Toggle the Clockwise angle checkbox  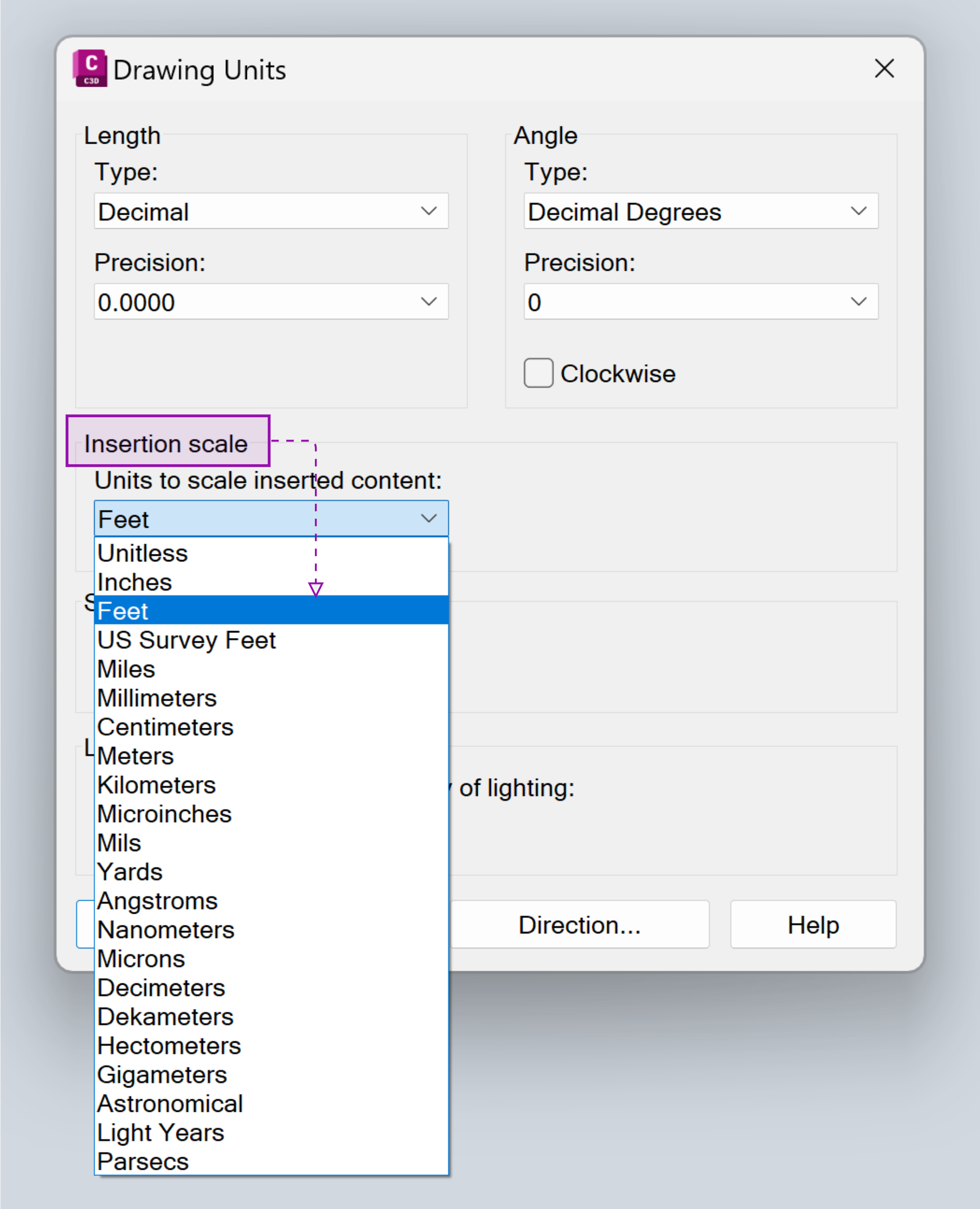tap(538, 373)
